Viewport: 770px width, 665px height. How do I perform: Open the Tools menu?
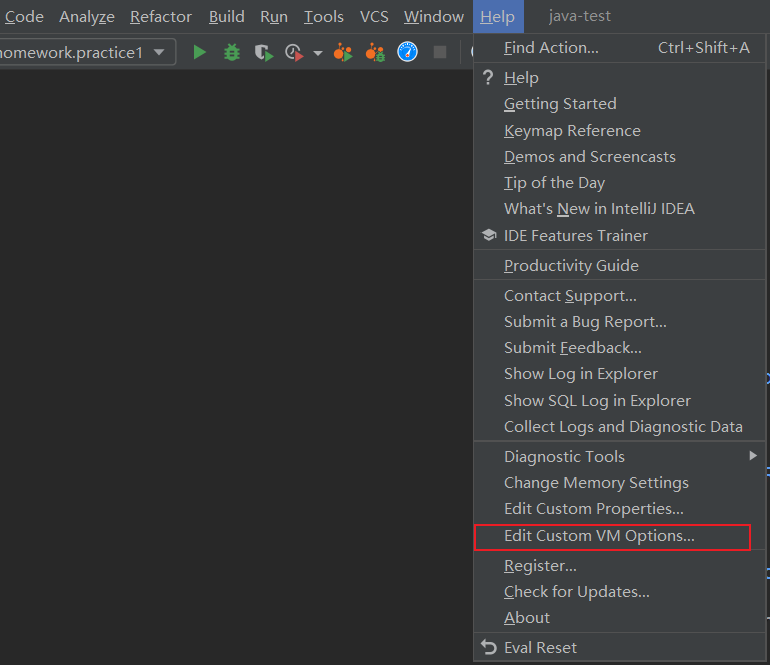(324, 17)
